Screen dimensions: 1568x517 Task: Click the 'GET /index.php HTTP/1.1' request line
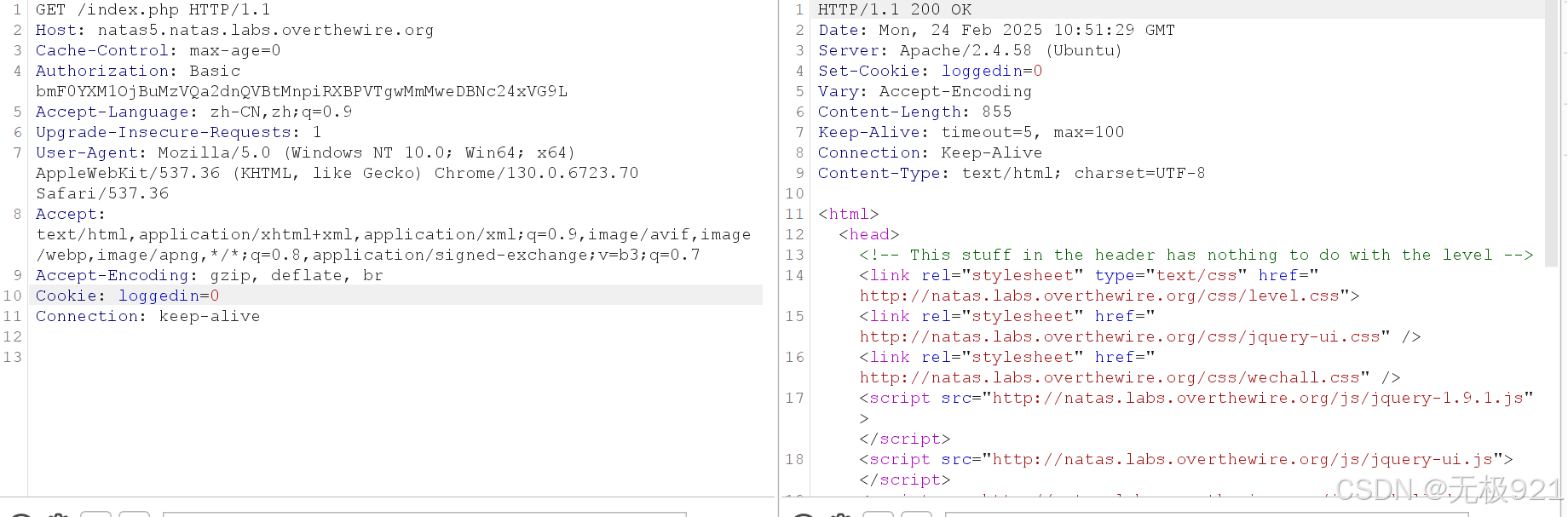[153, 9]
